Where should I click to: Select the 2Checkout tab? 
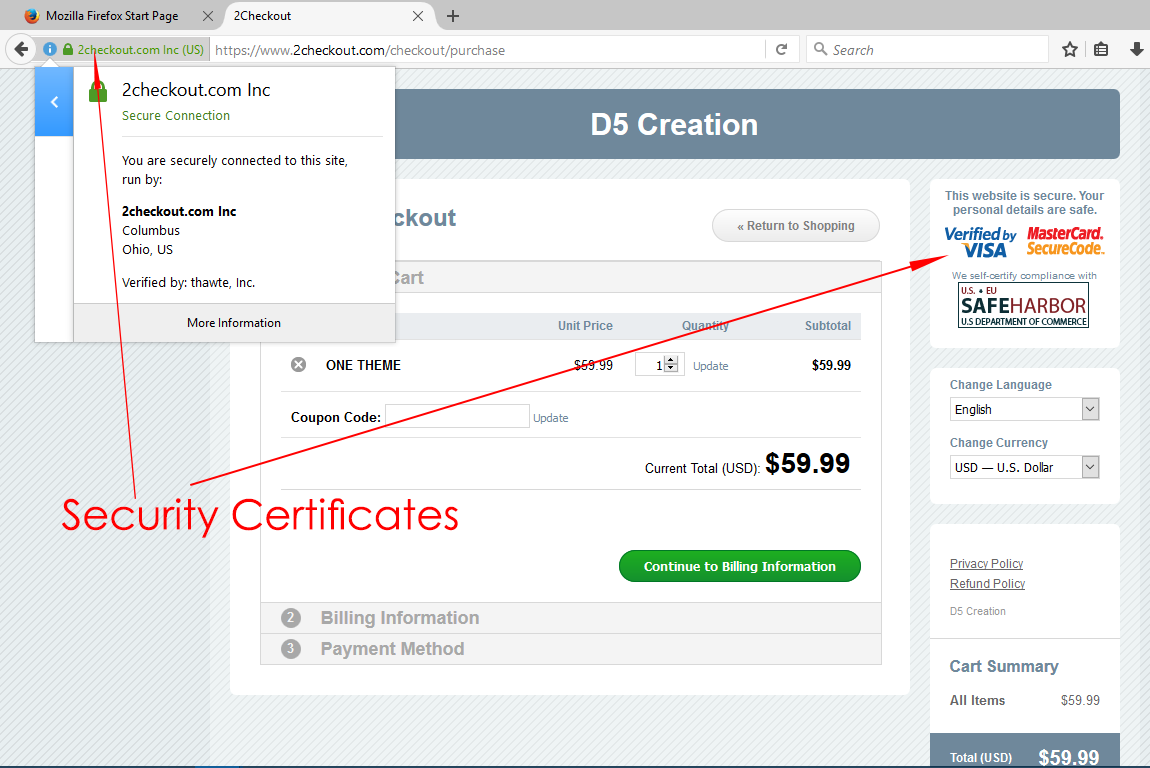point(329,15)
